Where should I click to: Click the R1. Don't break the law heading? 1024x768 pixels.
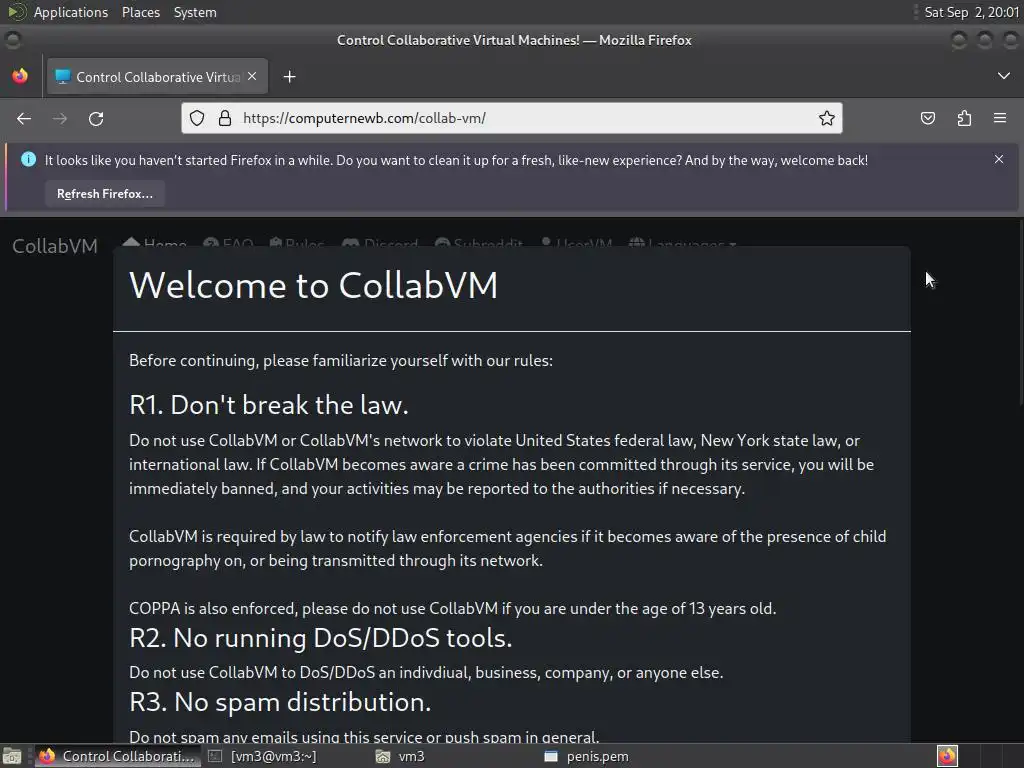(268, 405)
